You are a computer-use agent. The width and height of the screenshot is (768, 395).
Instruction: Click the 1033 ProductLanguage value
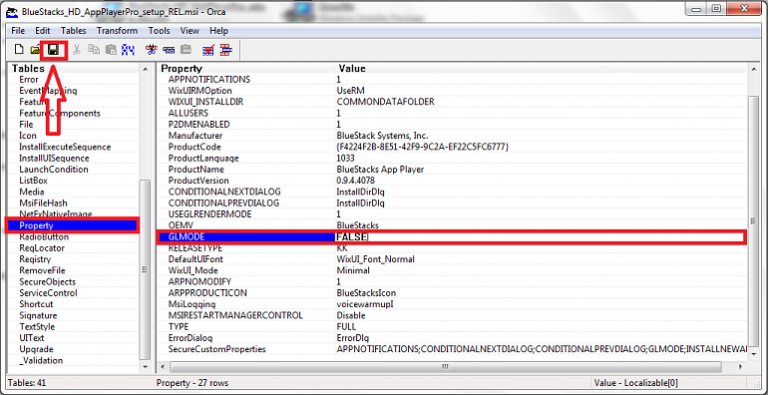coord(346,158)
